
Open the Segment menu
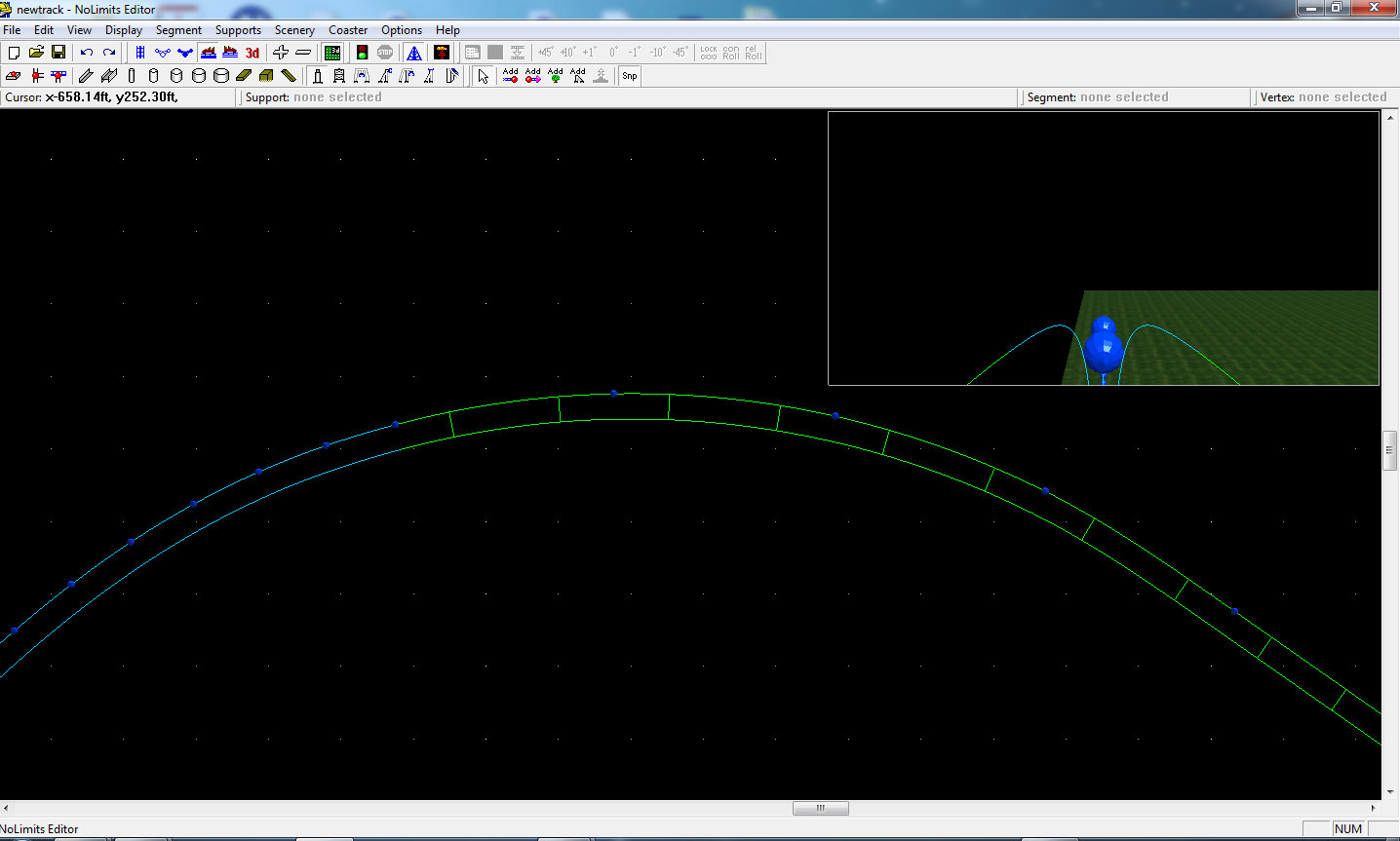click(178, 30)
